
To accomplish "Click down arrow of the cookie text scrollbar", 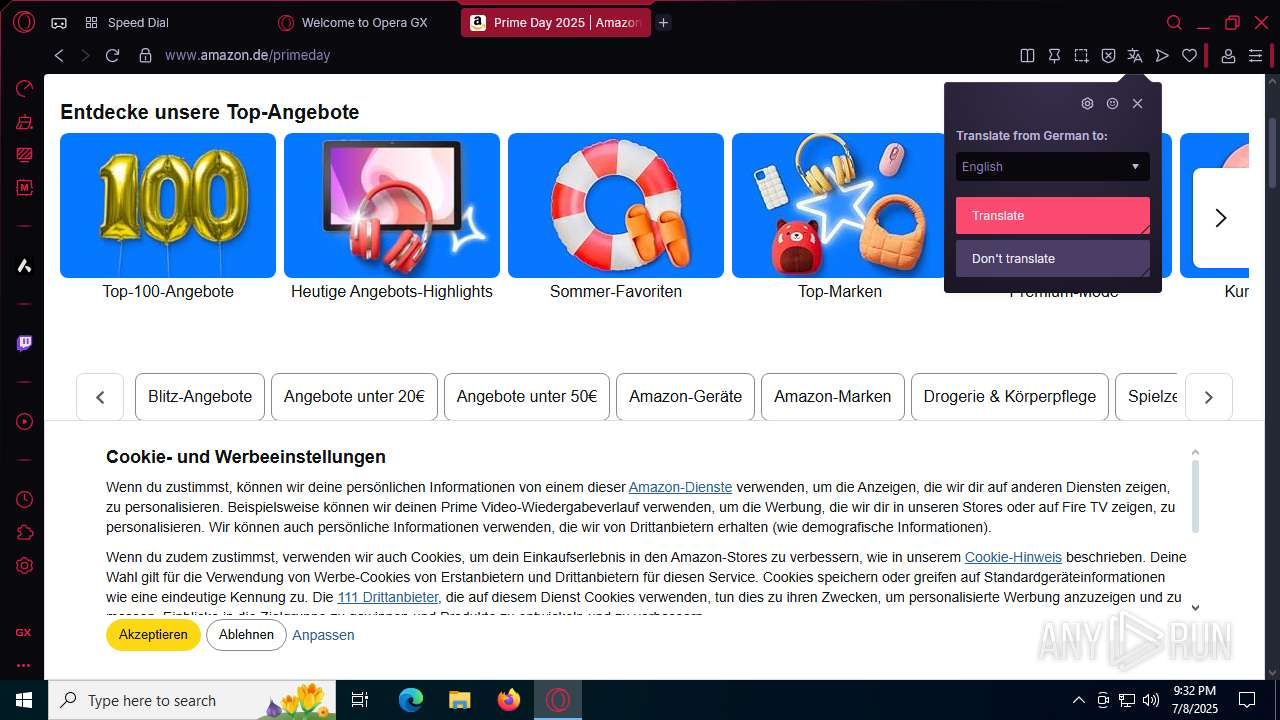I will tap(1195, 607).
